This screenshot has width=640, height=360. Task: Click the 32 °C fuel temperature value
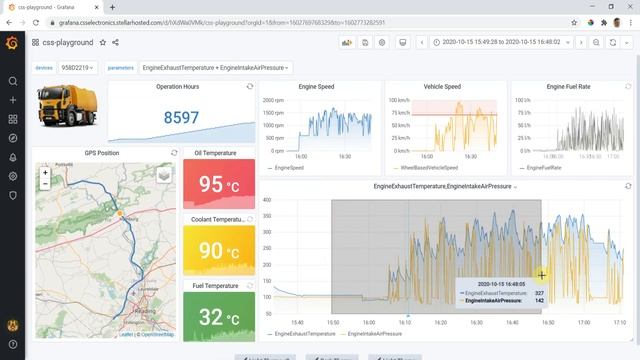pos(219,317)
